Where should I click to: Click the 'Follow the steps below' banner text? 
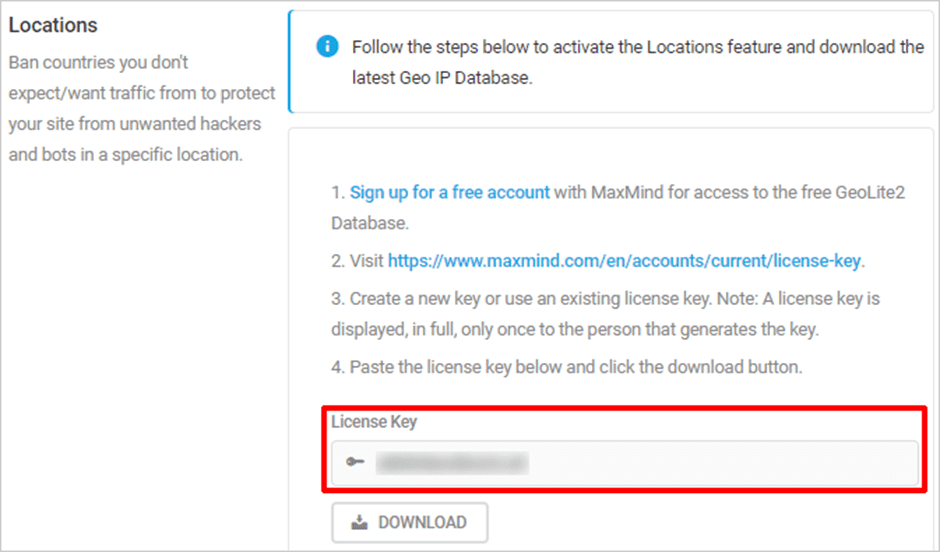click(x=638, y=47)
